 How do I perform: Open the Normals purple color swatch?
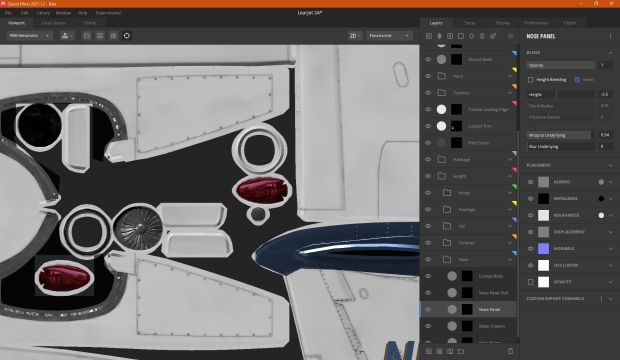coord(544,248)
